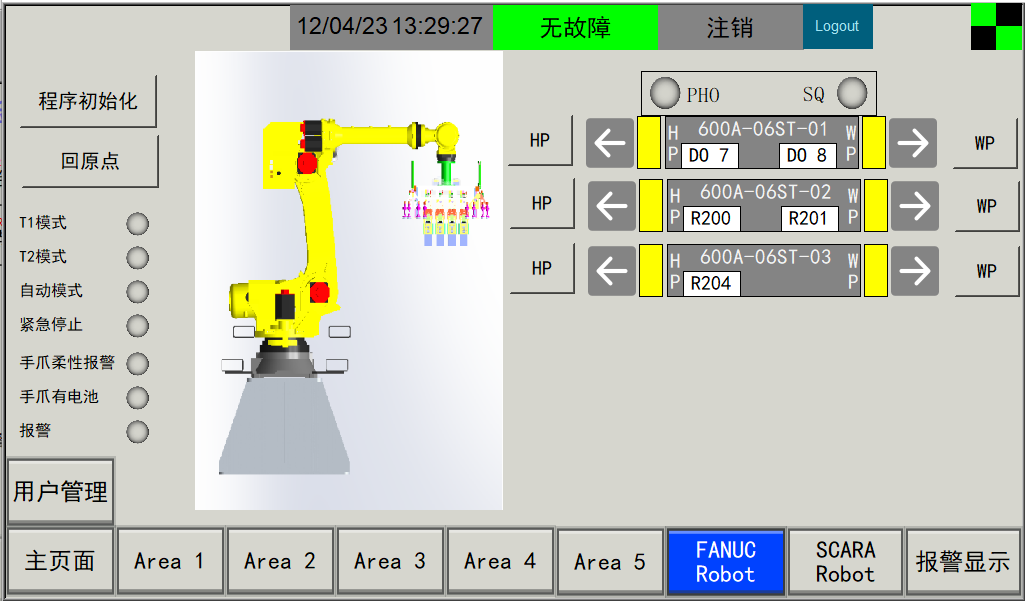This screenshot has height=604, width=1029.
Task: Click left arrow for station 600A-06ST-01
Action: pos(610,143)
